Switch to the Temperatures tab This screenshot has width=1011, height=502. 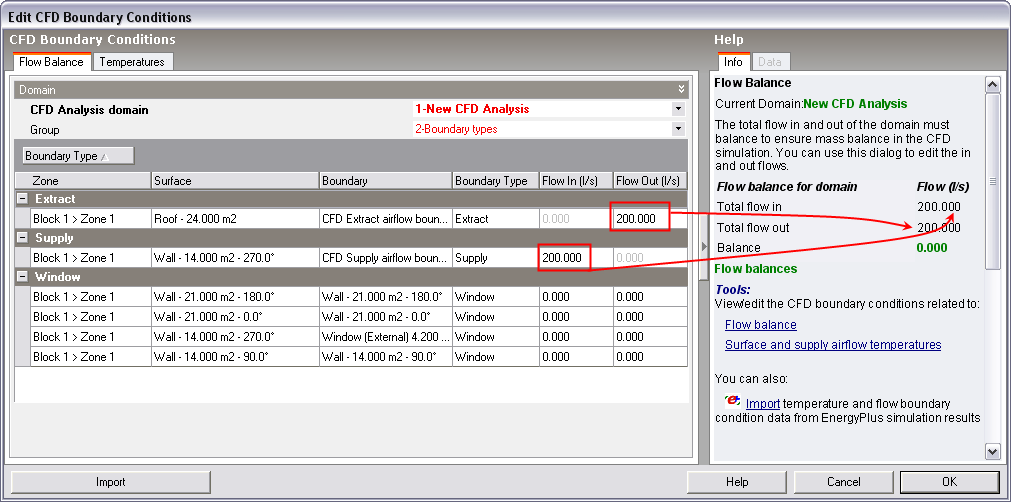[132, 62]
